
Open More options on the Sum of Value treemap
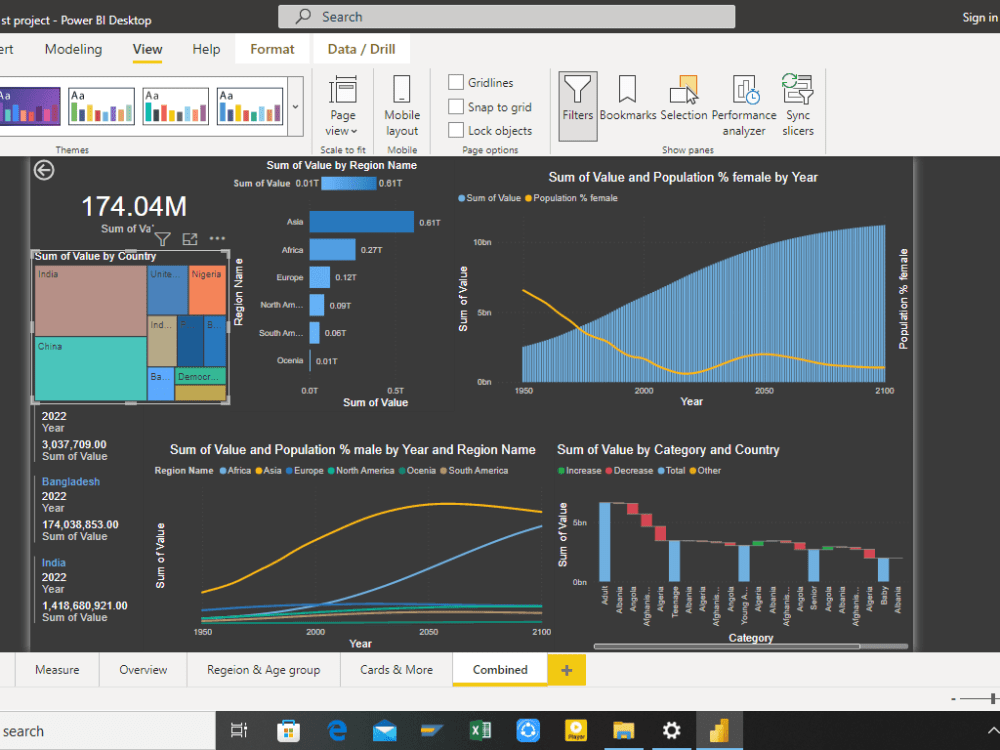click(x=218, y=238)
